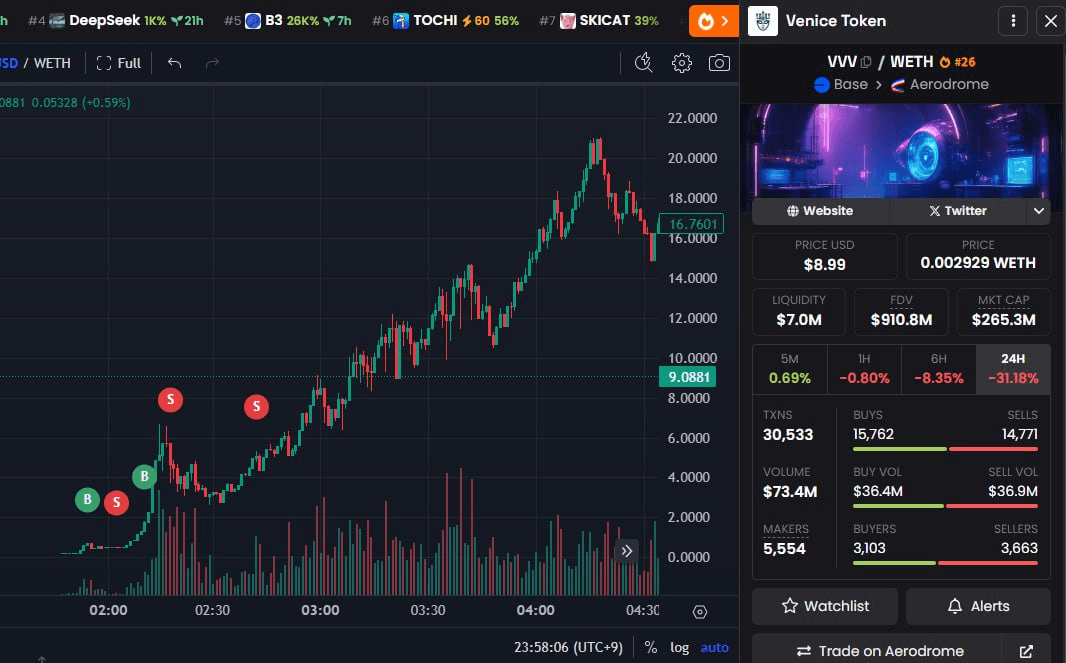This screenshot has height=663, width=1066.
Task: Expand more social links chevron
Action: [x=1038, y=211]
